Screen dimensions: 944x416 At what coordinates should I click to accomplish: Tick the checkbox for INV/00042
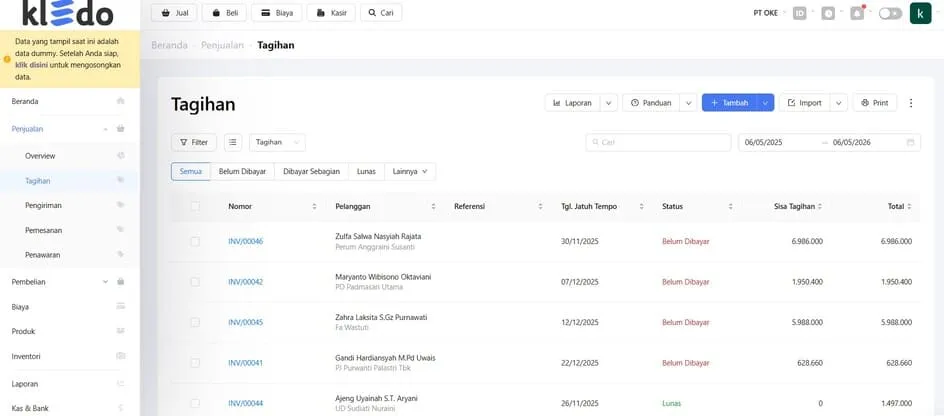tap(195, 282)
